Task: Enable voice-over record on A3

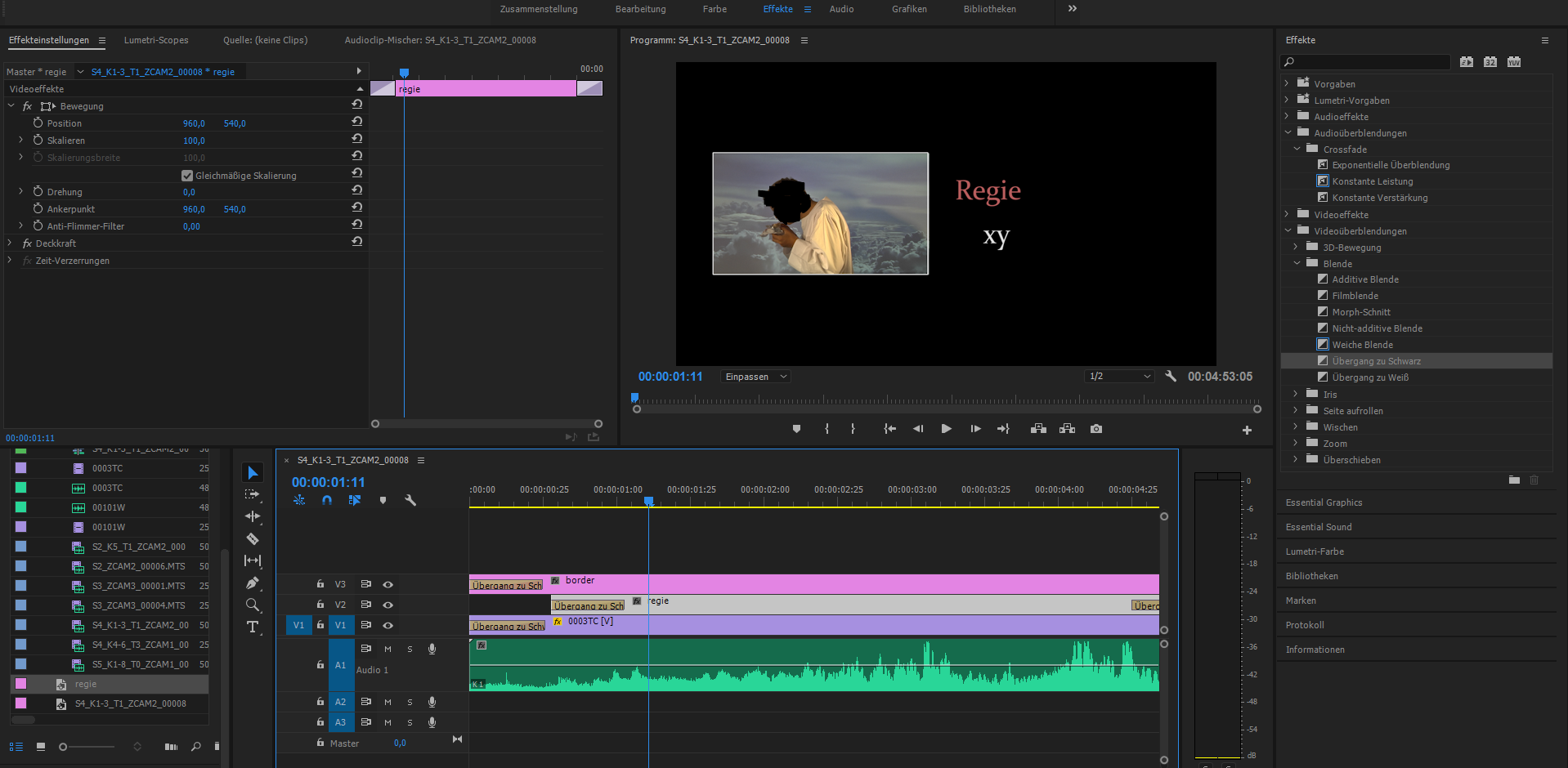Action: pyautogui.click(x=432, y=722)
